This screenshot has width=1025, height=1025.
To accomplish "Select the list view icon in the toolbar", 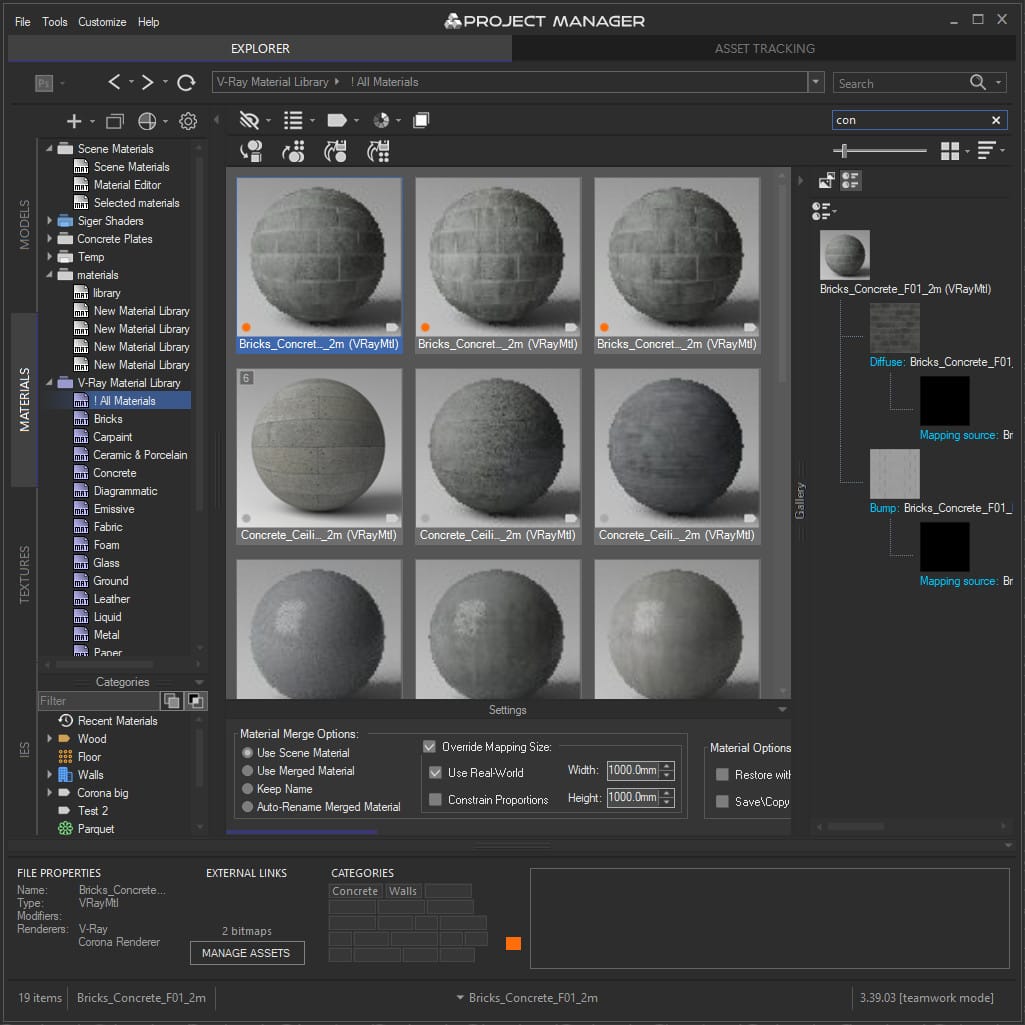I will (294, 120).
